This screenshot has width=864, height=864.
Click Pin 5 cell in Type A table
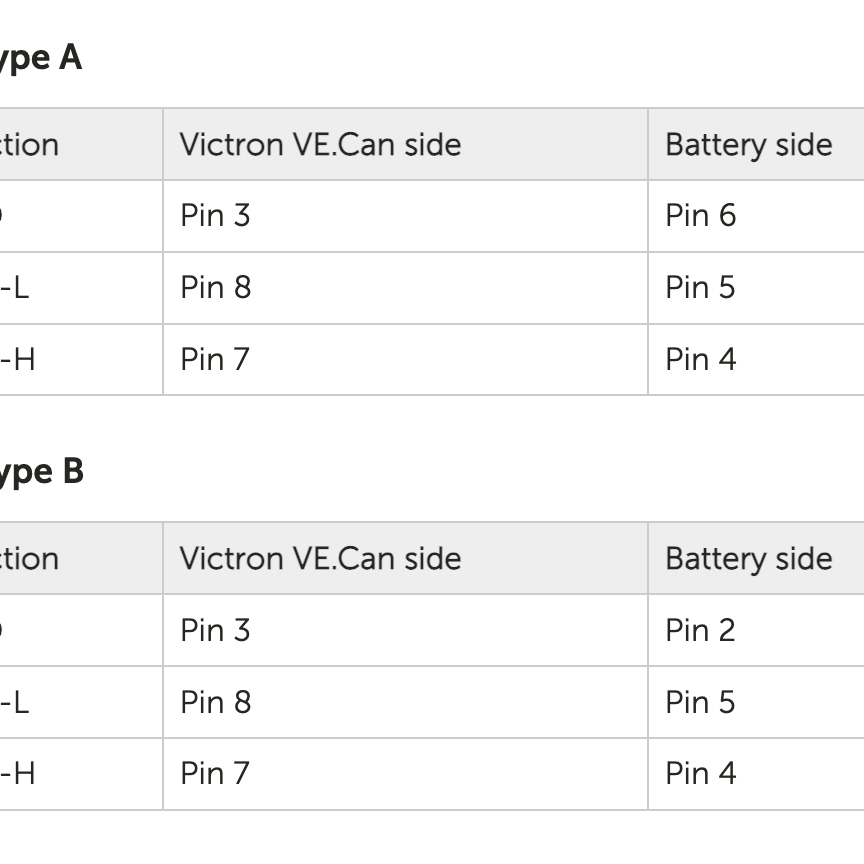[700, 288]
